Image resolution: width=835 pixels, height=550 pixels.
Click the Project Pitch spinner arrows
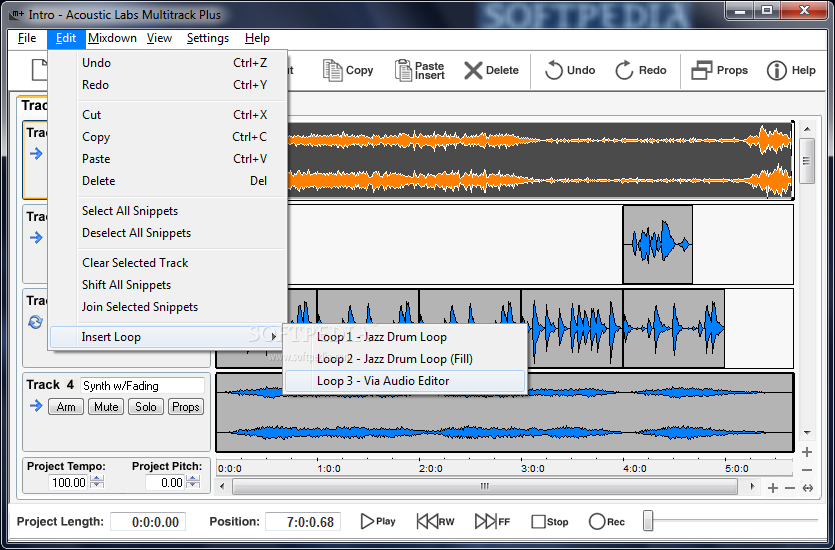click(194, 482)
